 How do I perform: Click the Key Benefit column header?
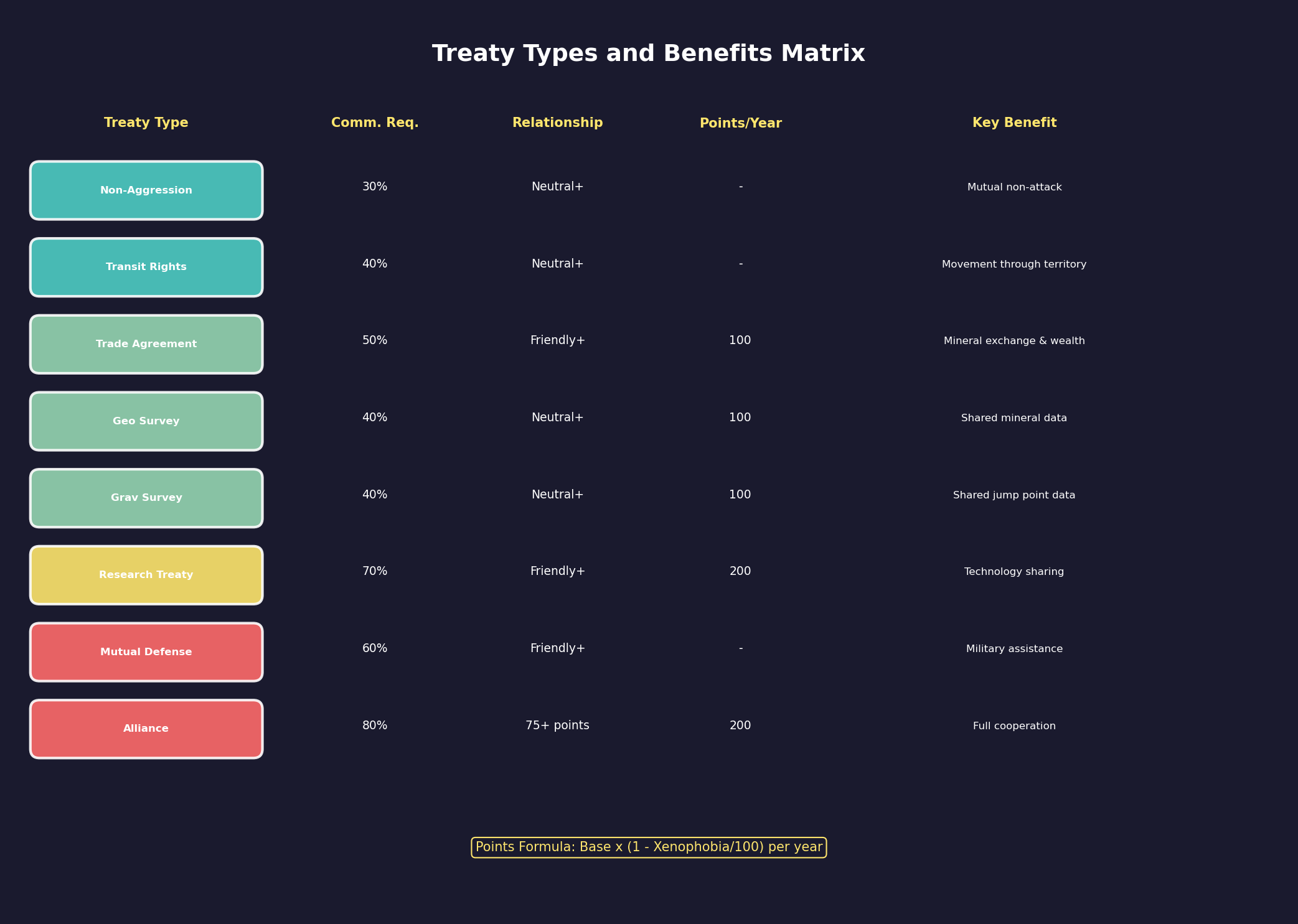coord(1014,122)
